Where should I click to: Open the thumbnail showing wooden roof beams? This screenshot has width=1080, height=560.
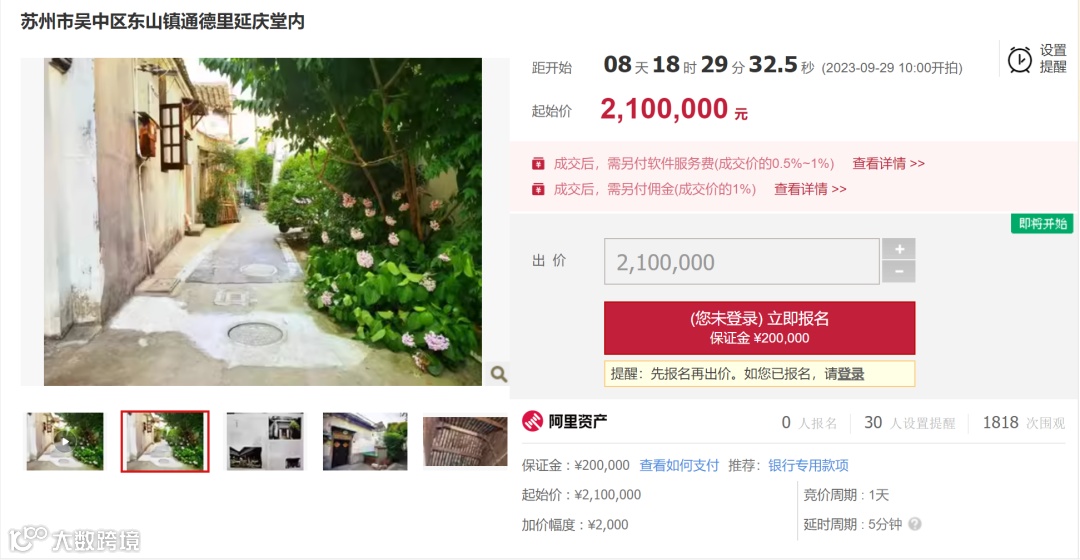[465, 442]
